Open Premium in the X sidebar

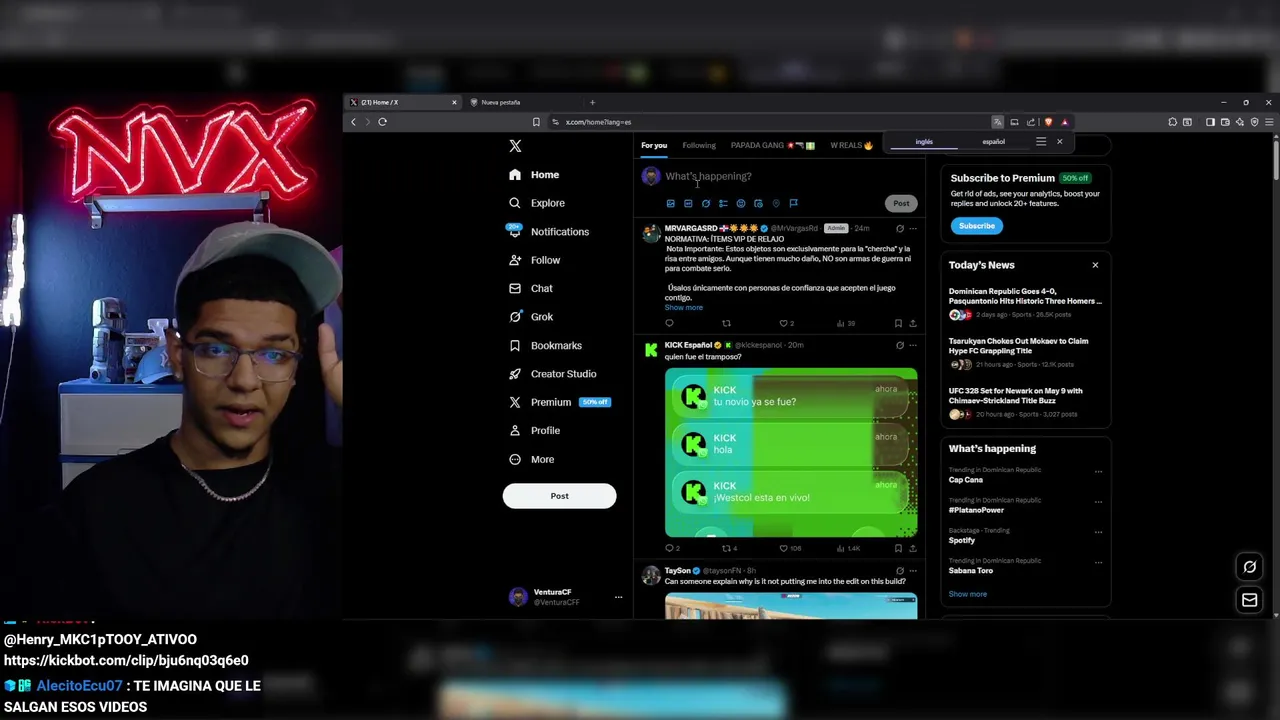coord(559,402)
